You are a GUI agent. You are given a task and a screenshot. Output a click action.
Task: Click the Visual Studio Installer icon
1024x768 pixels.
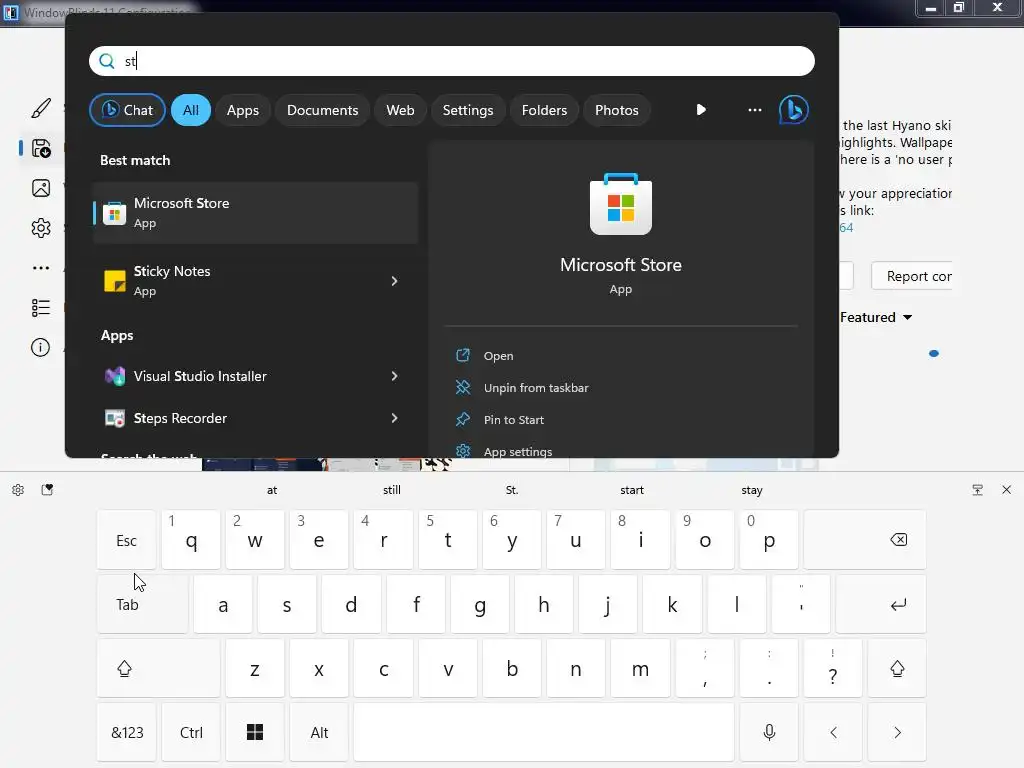115,376
